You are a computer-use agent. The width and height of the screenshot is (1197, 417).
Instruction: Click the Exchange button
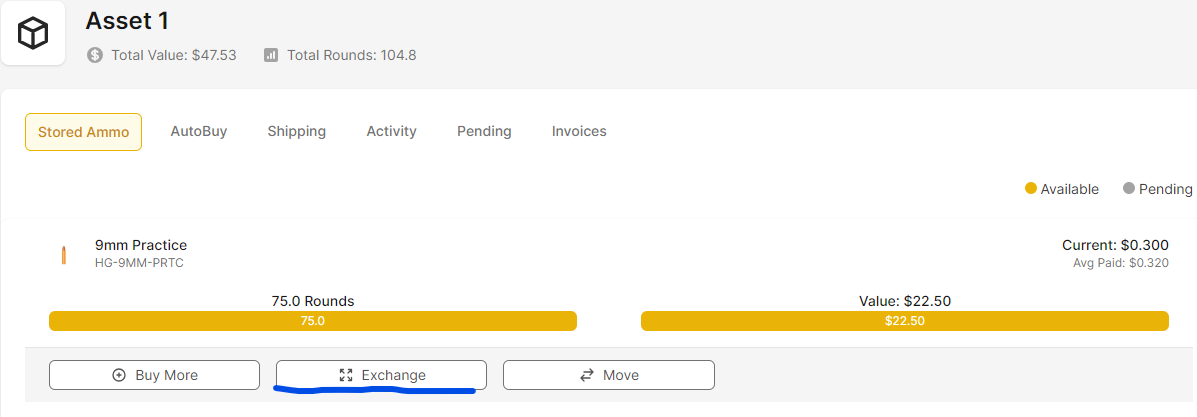[381, 375]
